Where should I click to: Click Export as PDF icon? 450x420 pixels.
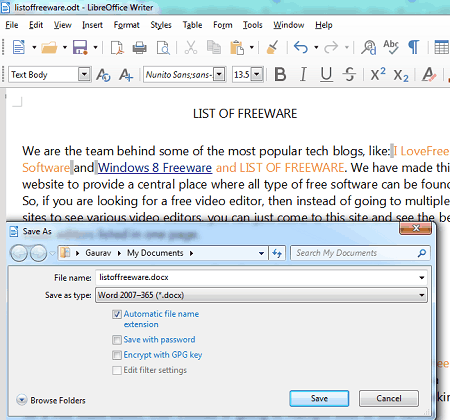point(117,47)
